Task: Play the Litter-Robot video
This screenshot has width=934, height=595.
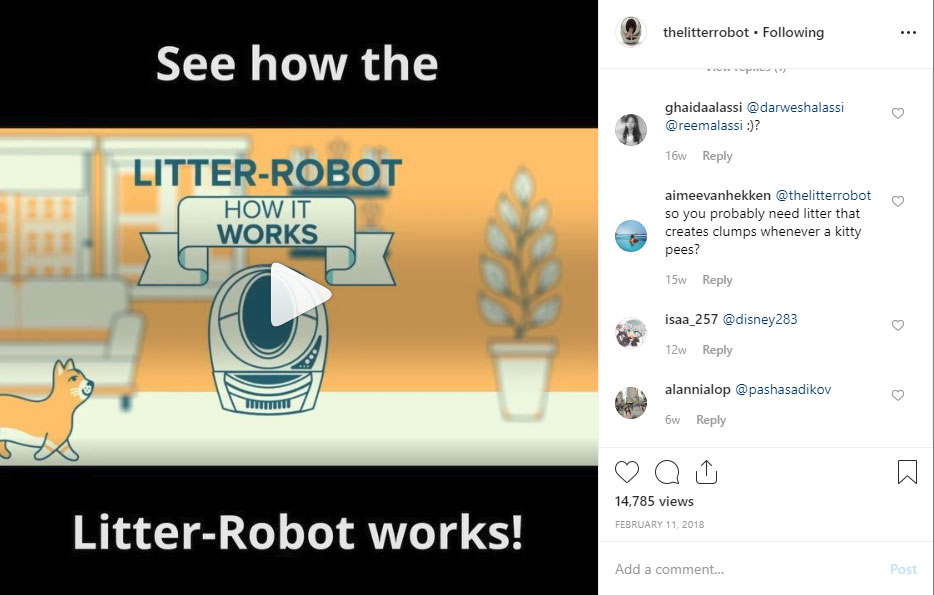Action: tap(300, 294)
